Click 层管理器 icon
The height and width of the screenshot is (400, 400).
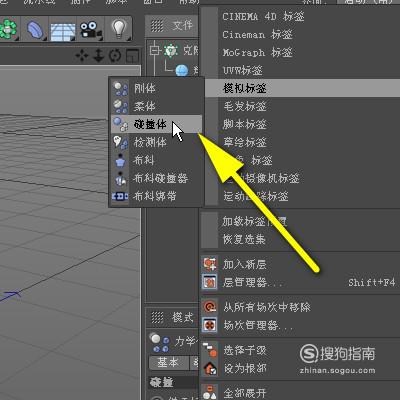(x=210, y=282)
